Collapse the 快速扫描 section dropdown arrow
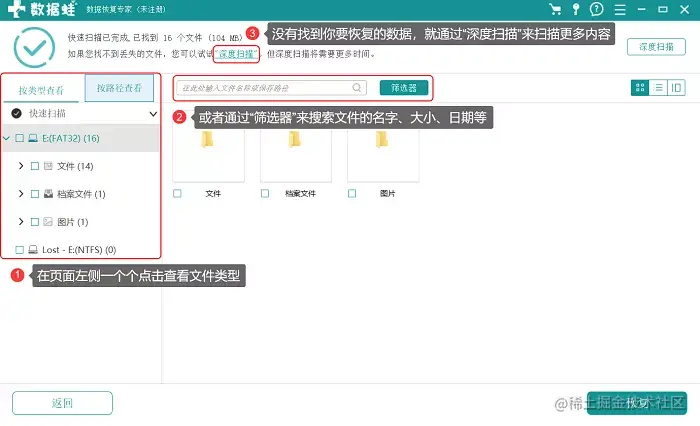 [x=153, y=114]
